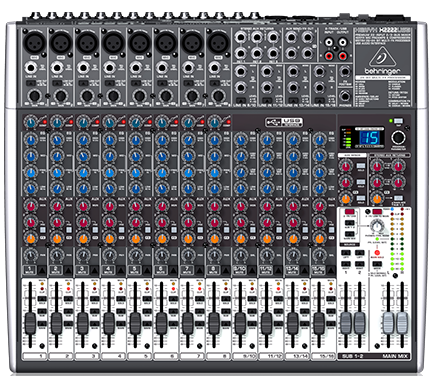Click channel 3 teal compressor knob
Viewport: 433px width, 376px height.
tap(83, 123)
